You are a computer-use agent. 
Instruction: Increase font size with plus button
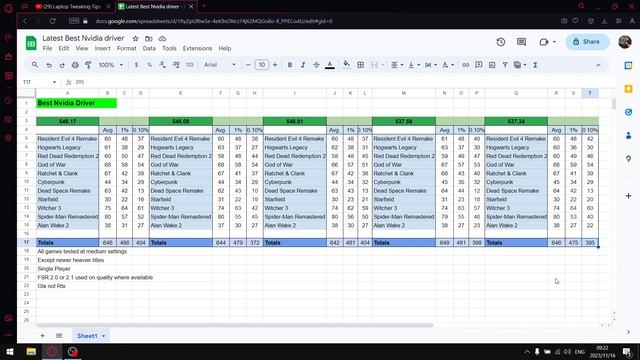pos(275,65)
